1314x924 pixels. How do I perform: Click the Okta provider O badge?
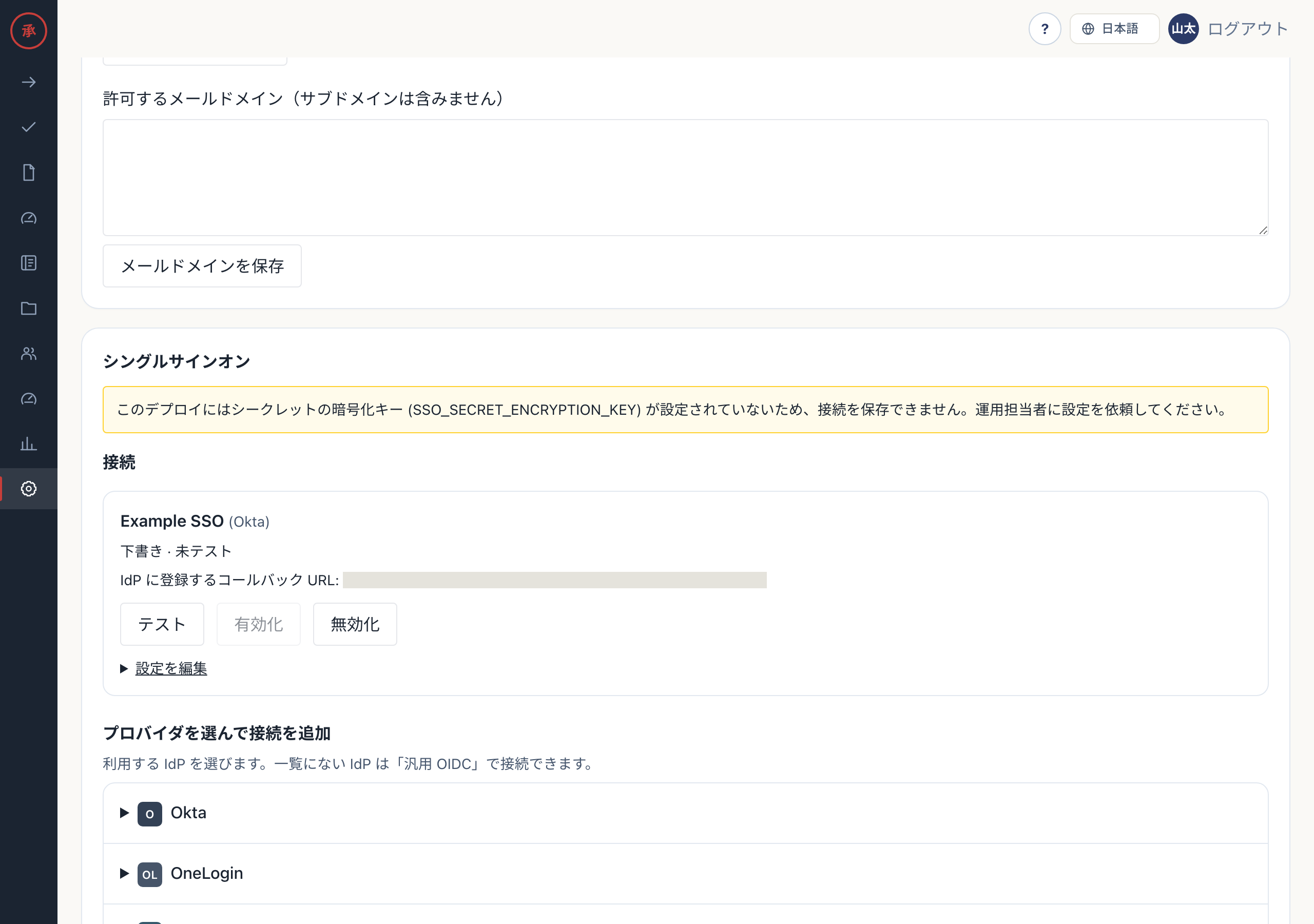click(x=149, y=814)
